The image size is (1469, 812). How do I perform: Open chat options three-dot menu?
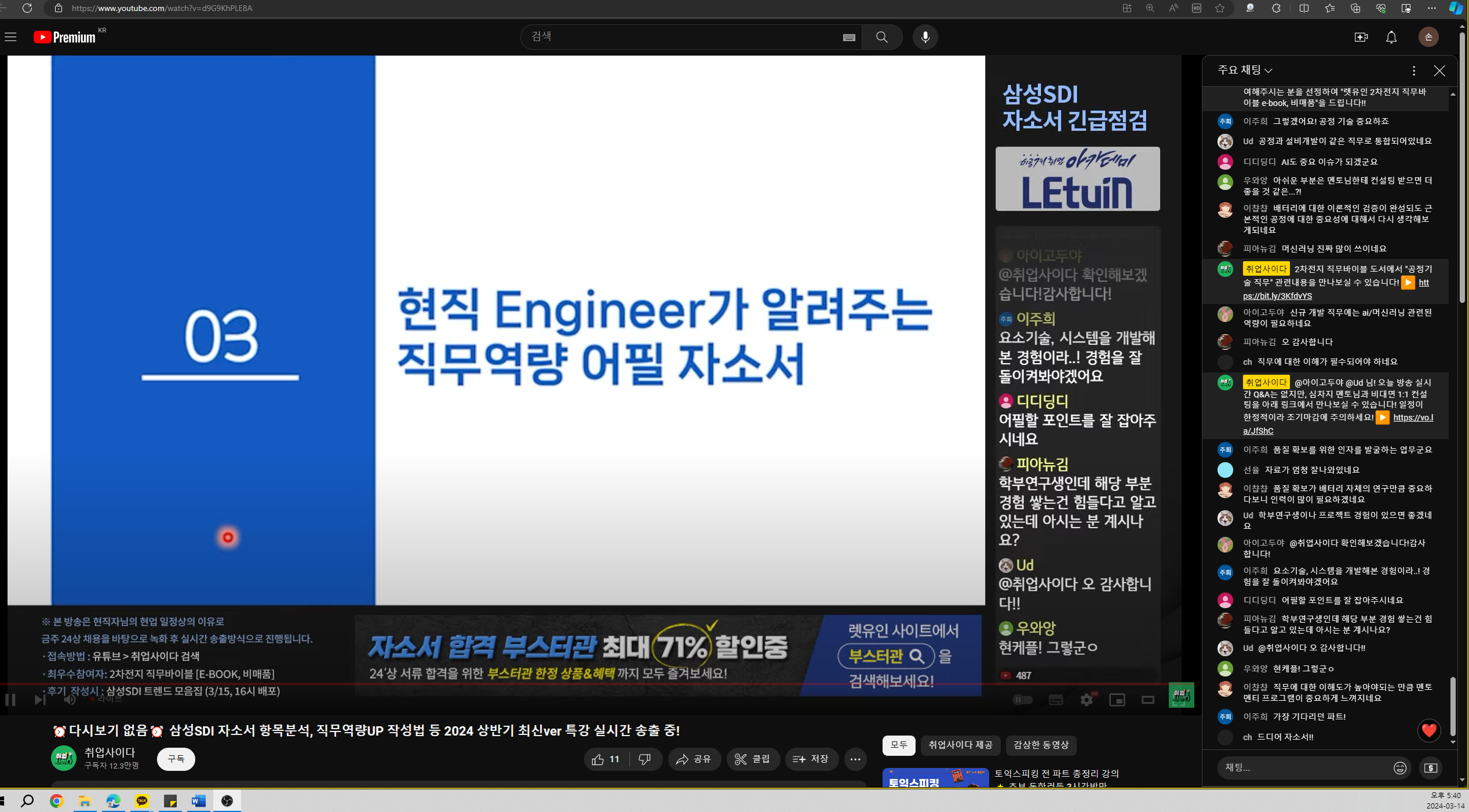(x=1413, y=71)
